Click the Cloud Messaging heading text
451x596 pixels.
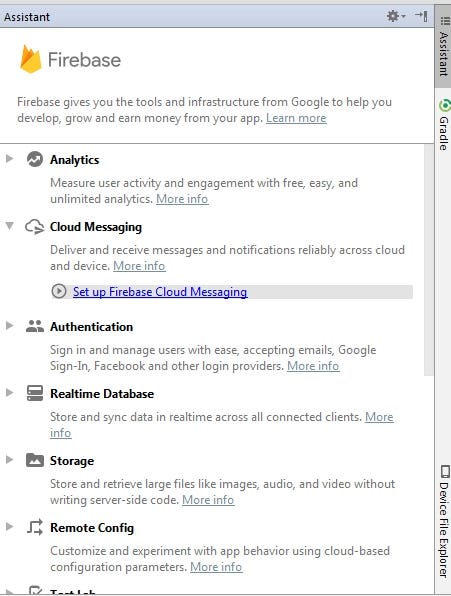pyautogui.click(x=96, y=227)
